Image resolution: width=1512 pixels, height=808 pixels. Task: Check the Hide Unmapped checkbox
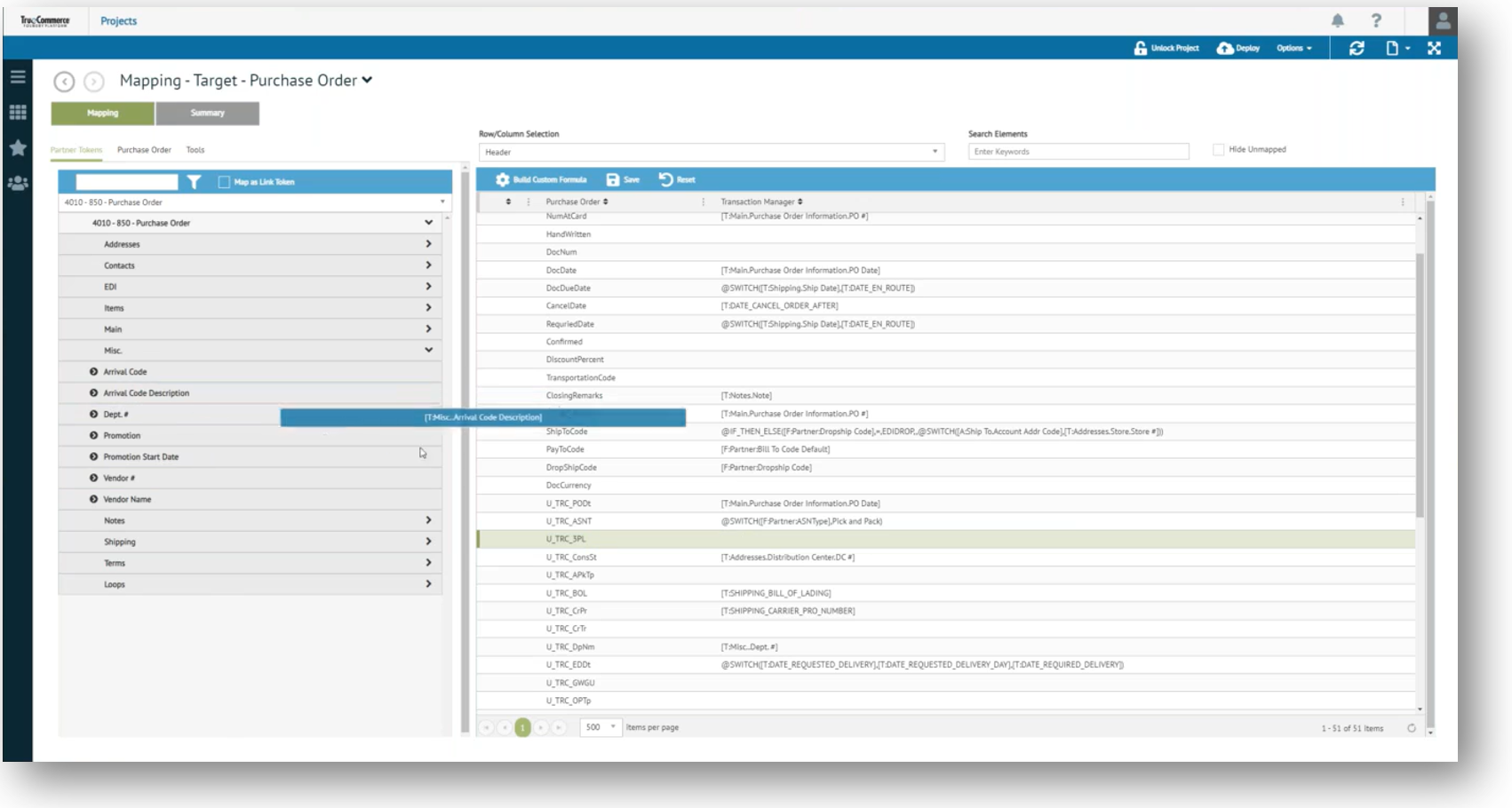1219,149
